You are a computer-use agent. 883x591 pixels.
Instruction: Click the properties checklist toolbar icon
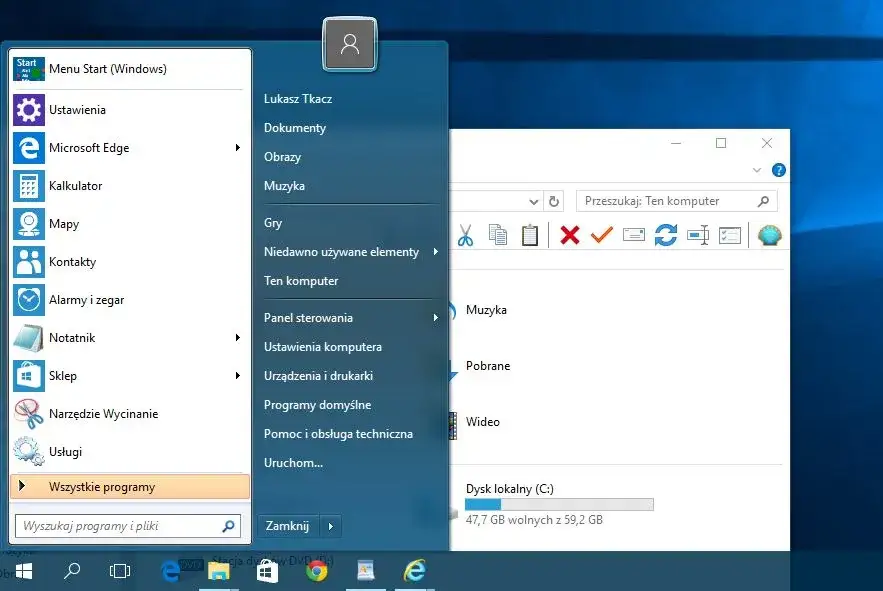pyautogui.click(x=730, y=234)
